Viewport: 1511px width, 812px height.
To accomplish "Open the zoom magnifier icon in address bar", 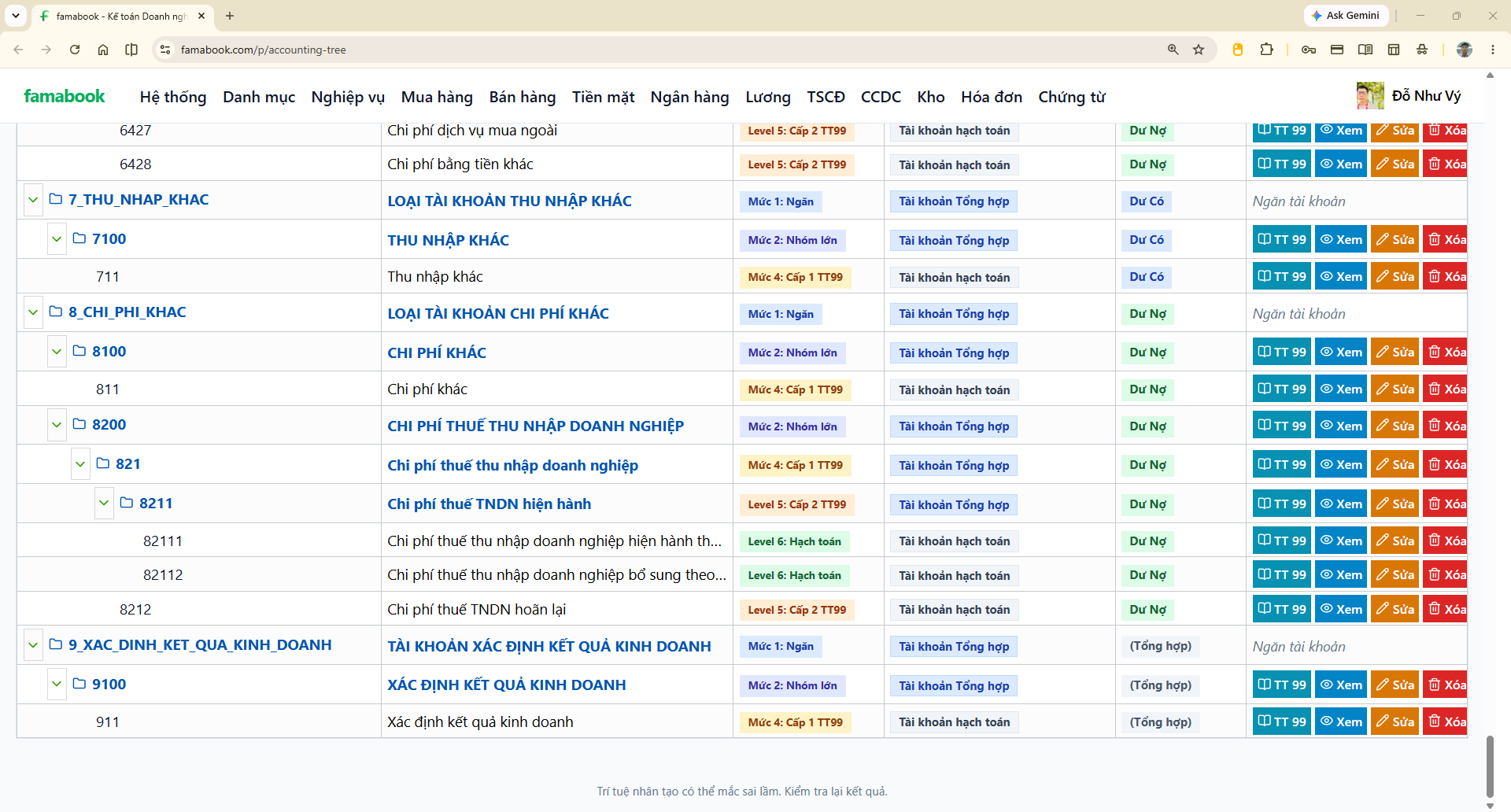I will [x=1173, y=50].
